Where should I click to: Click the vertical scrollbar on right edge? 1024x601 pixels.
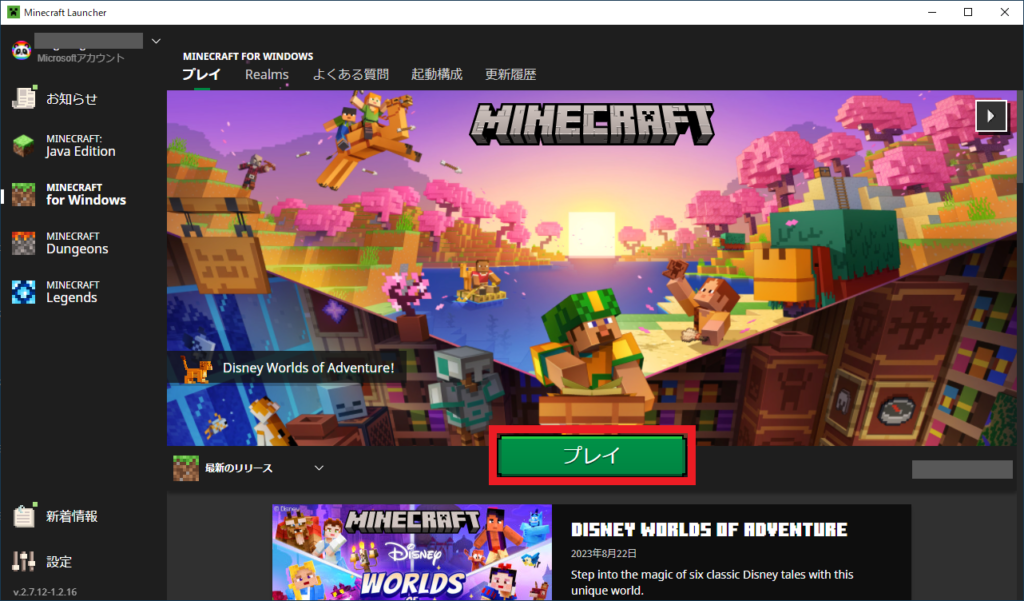(x=1019, y=136)
